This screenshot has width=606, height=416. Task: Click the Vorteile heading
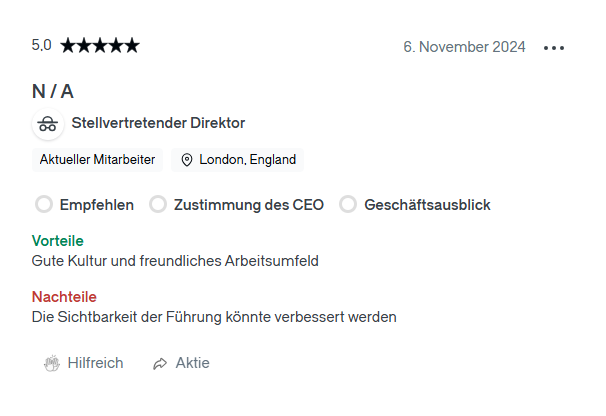click(x=58, y=241)
